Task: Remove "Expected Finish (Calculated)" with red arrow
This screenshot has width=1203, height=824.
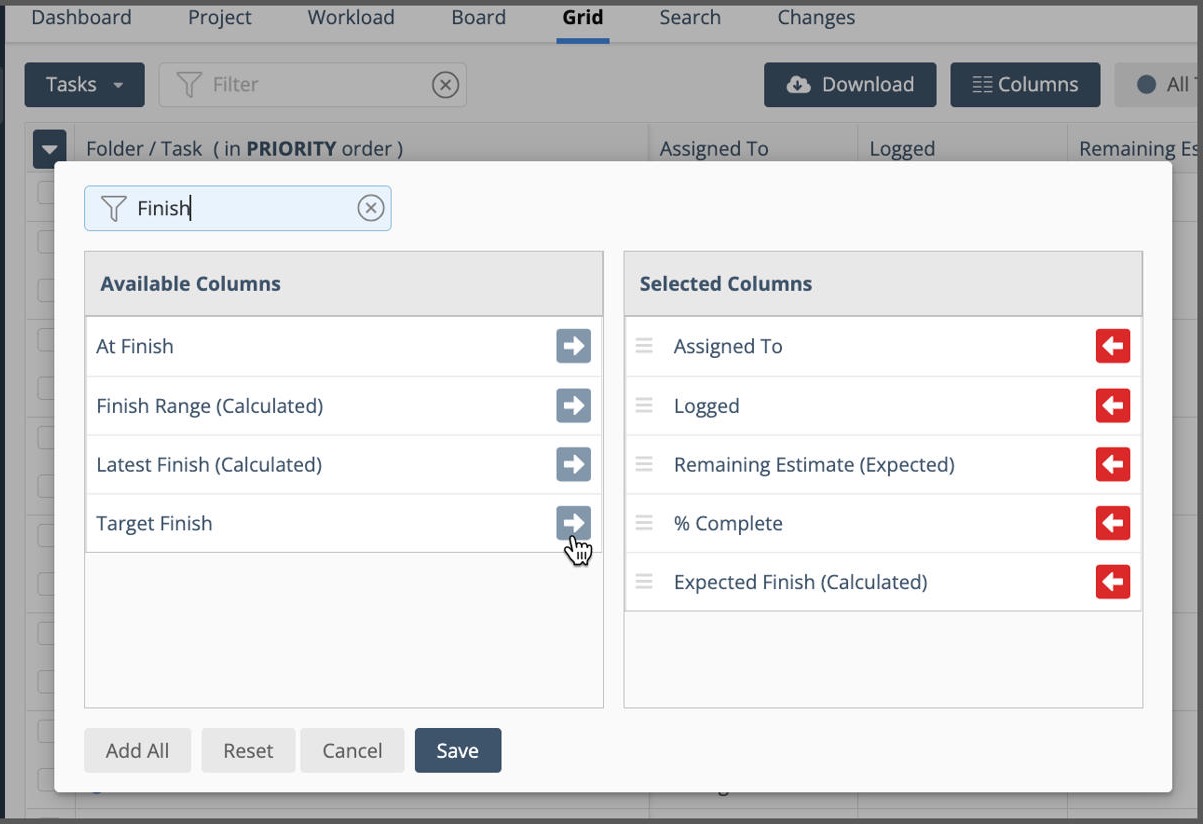Action: click(1112, 582)
